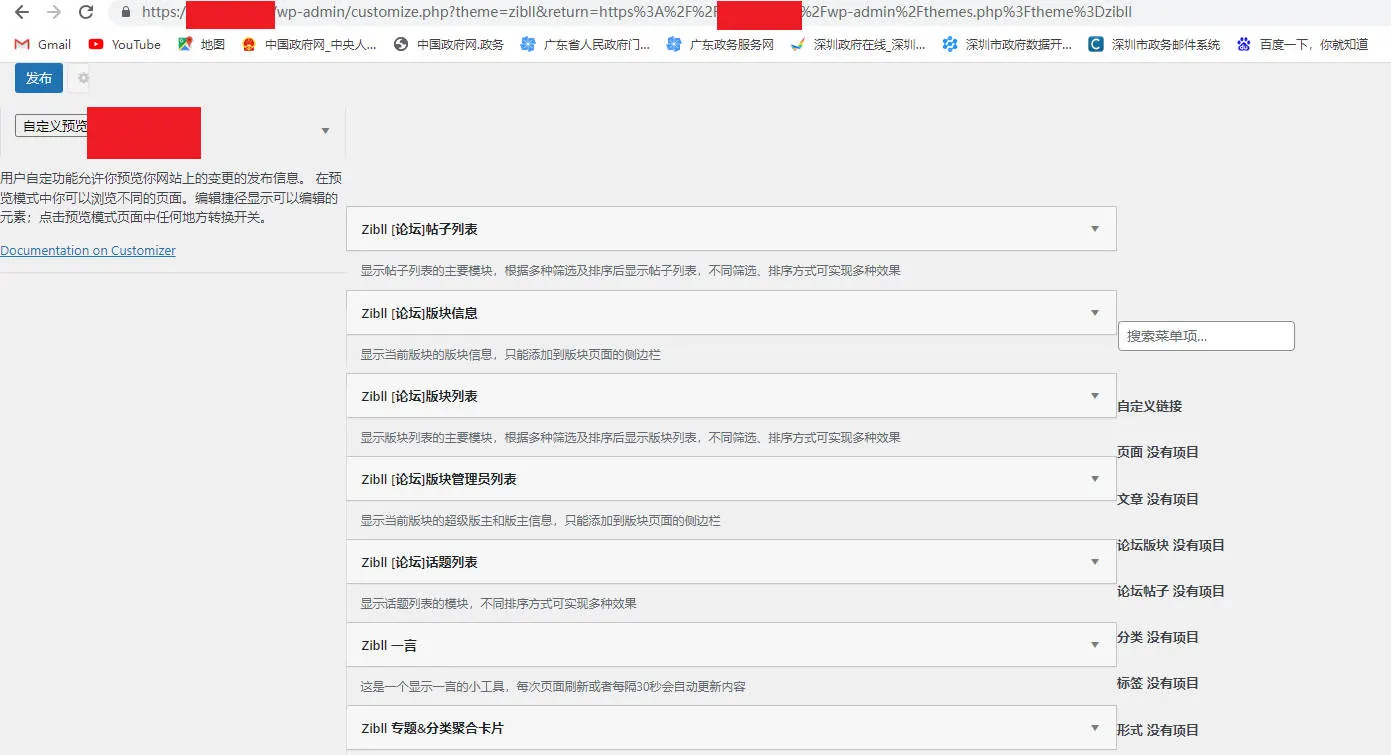The image size is (1391, 755).
Task: Open the YouTube bookmark
Action: 124,44
